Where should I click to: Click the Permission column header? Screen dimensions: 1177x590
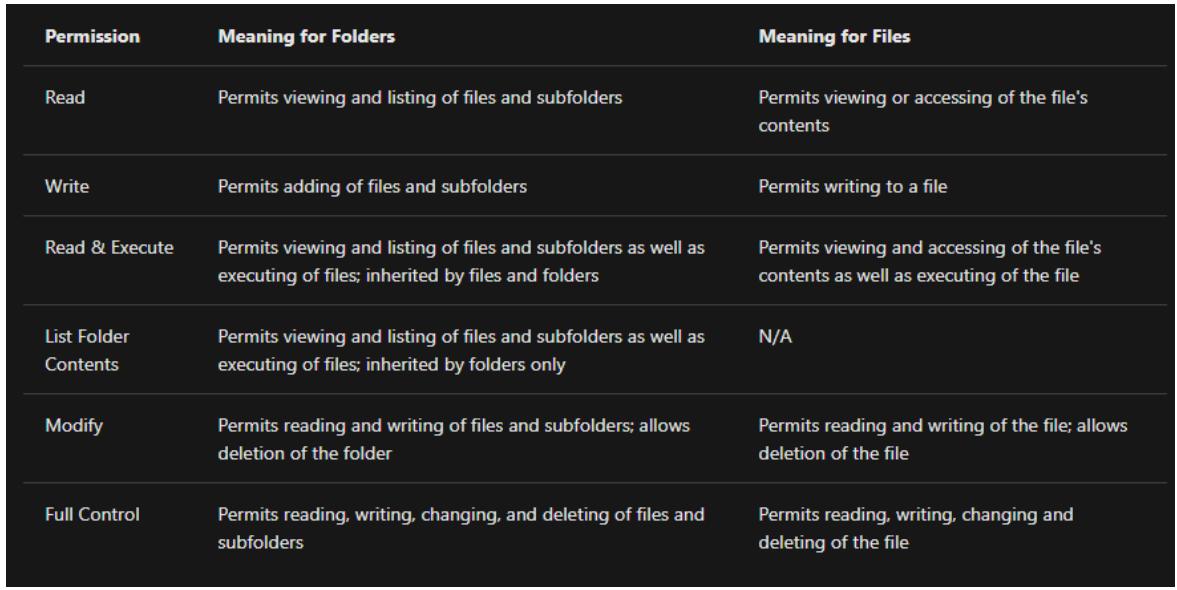click(92, 37)
